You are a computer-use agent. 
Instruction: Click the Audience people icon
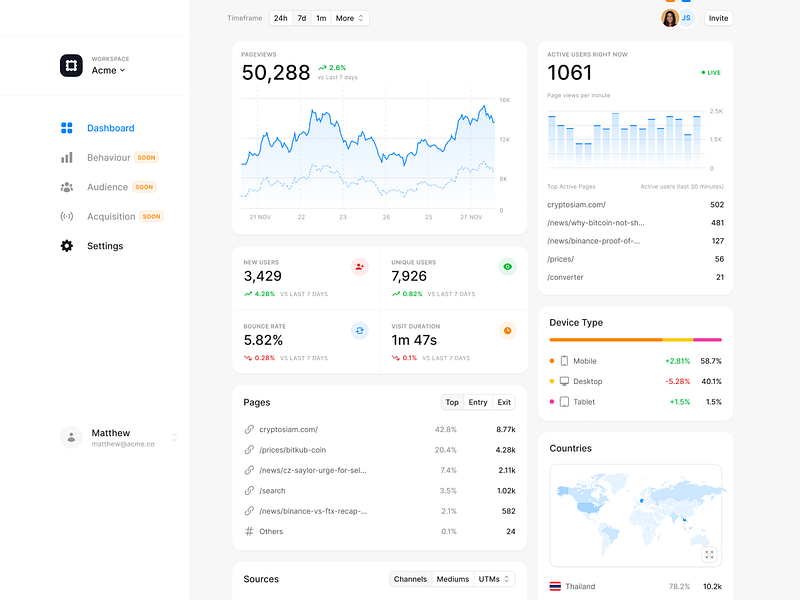coord(65,187)
